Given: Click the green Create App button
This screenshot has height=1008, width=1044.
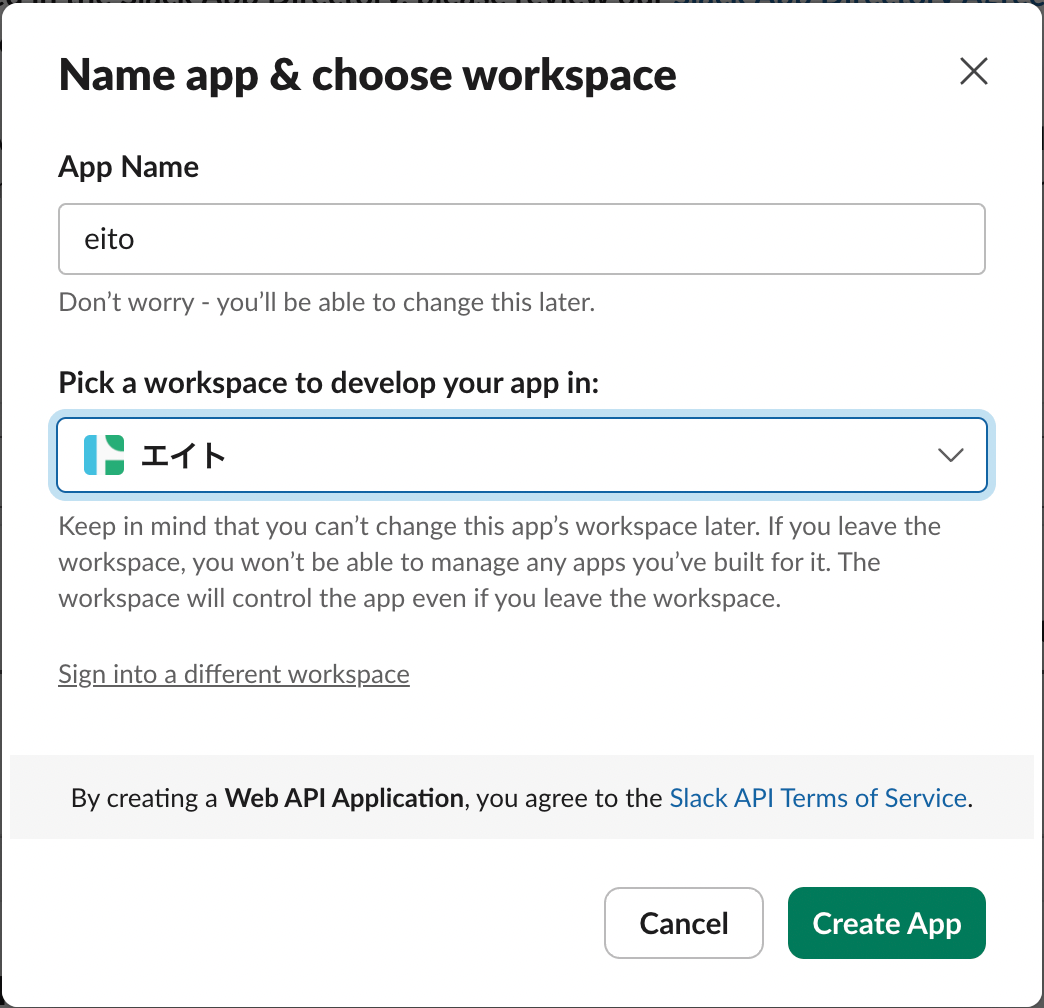Looking at the screenshot, I should [x=886, y=923].
